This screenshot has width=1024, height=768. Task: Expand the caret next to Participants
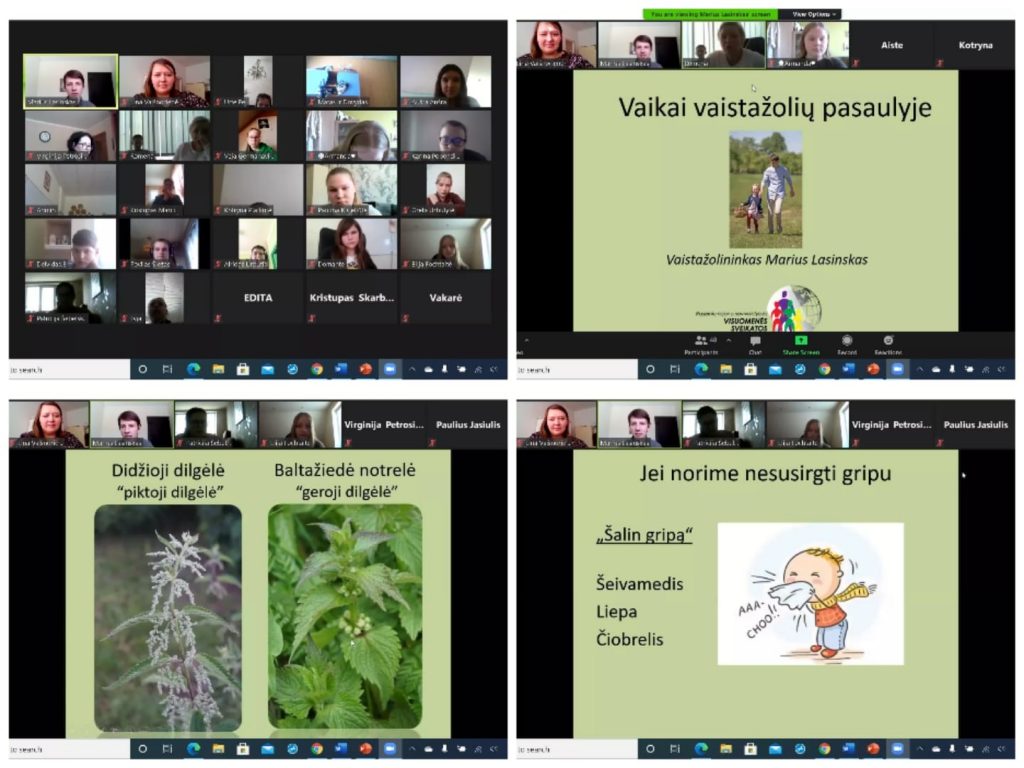point(729,340)
